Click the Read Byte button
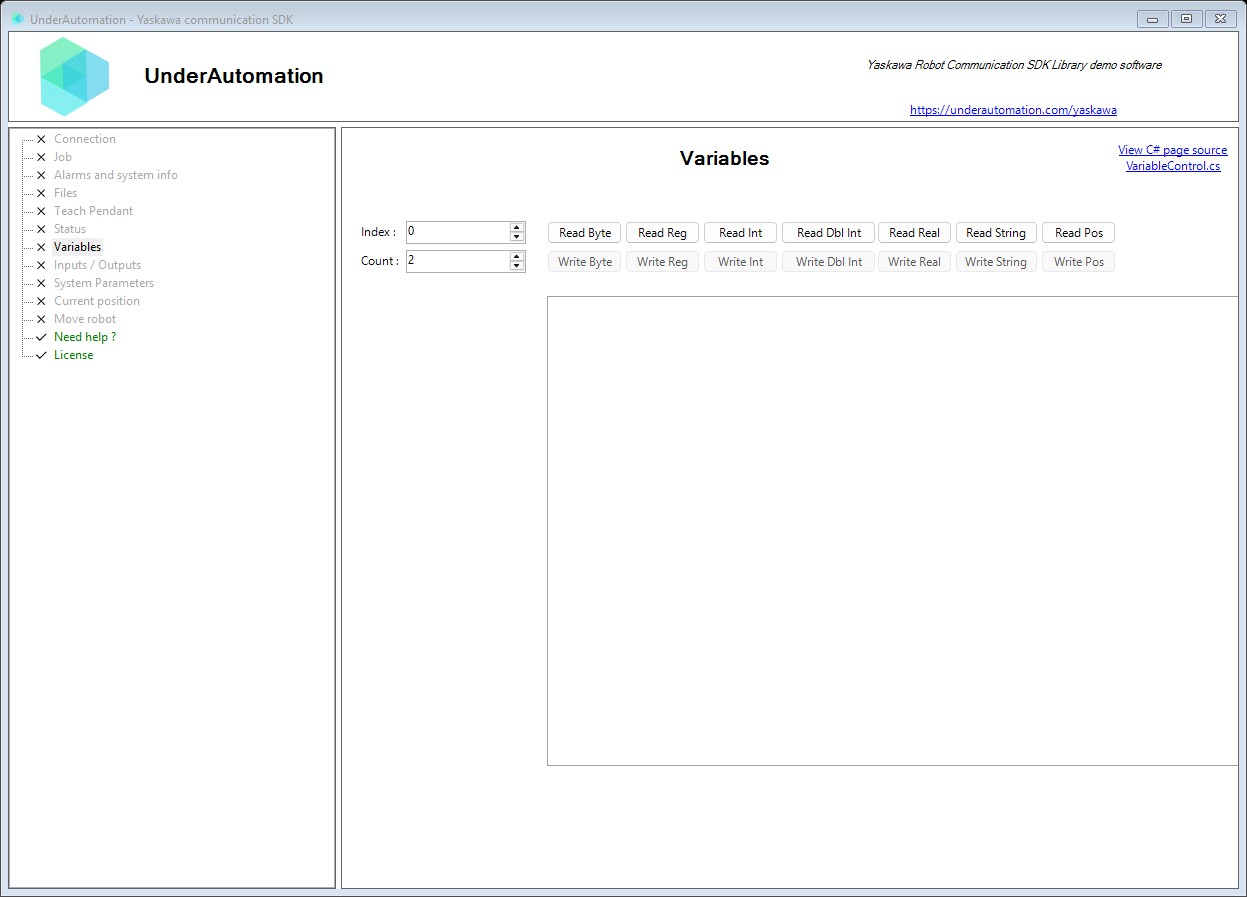The image size is (1247, 897). click(x=585, y=233)
